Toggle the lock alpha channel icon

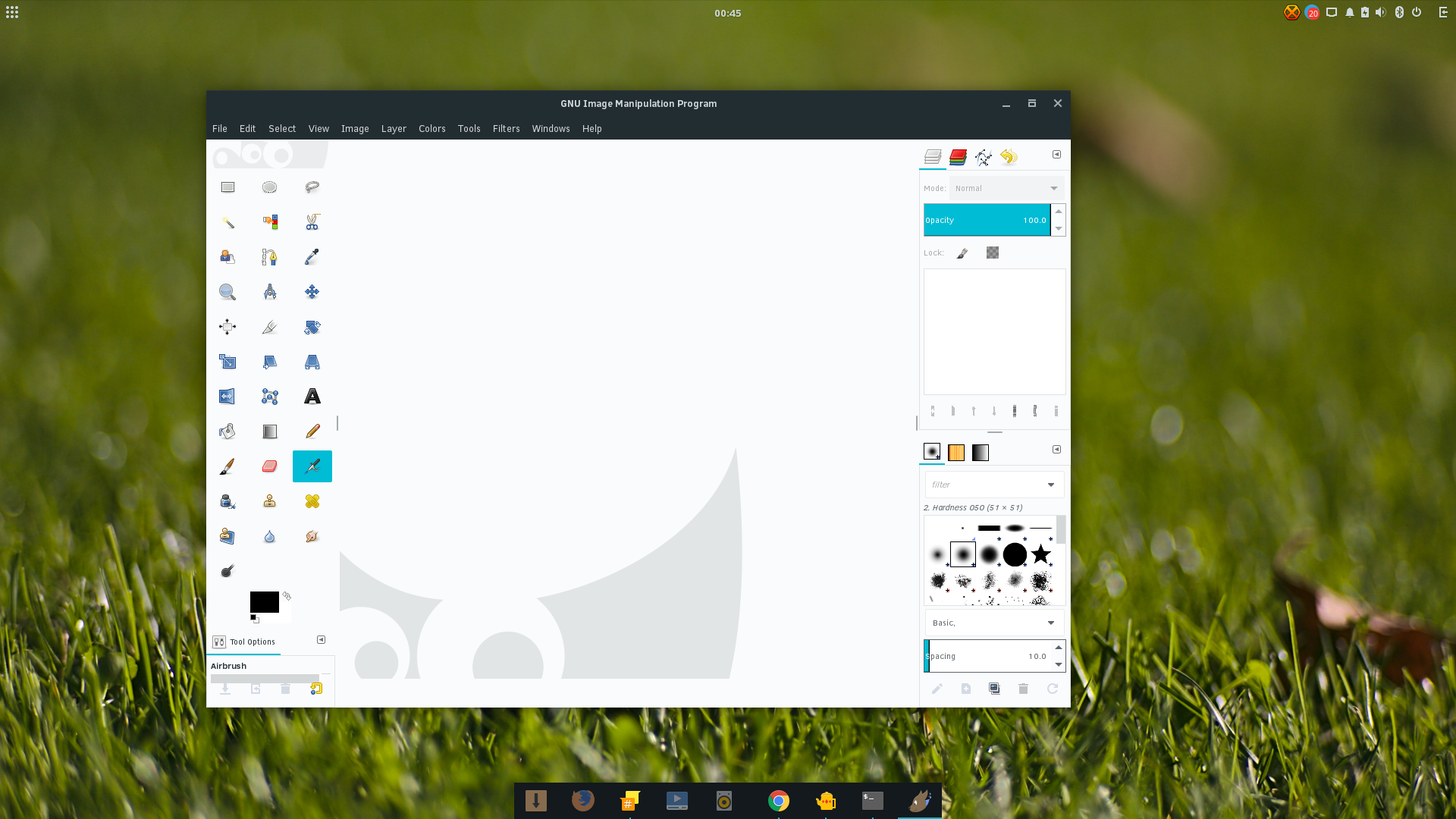(x=993, y=253)
